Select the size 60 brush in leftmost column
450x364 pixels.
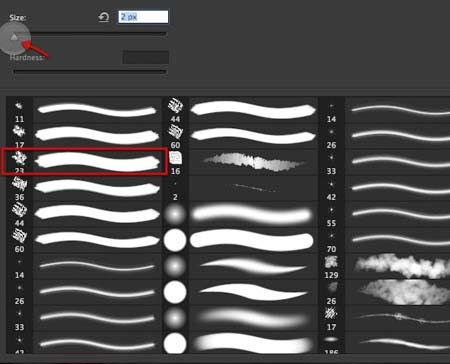(x=84, y=240)
